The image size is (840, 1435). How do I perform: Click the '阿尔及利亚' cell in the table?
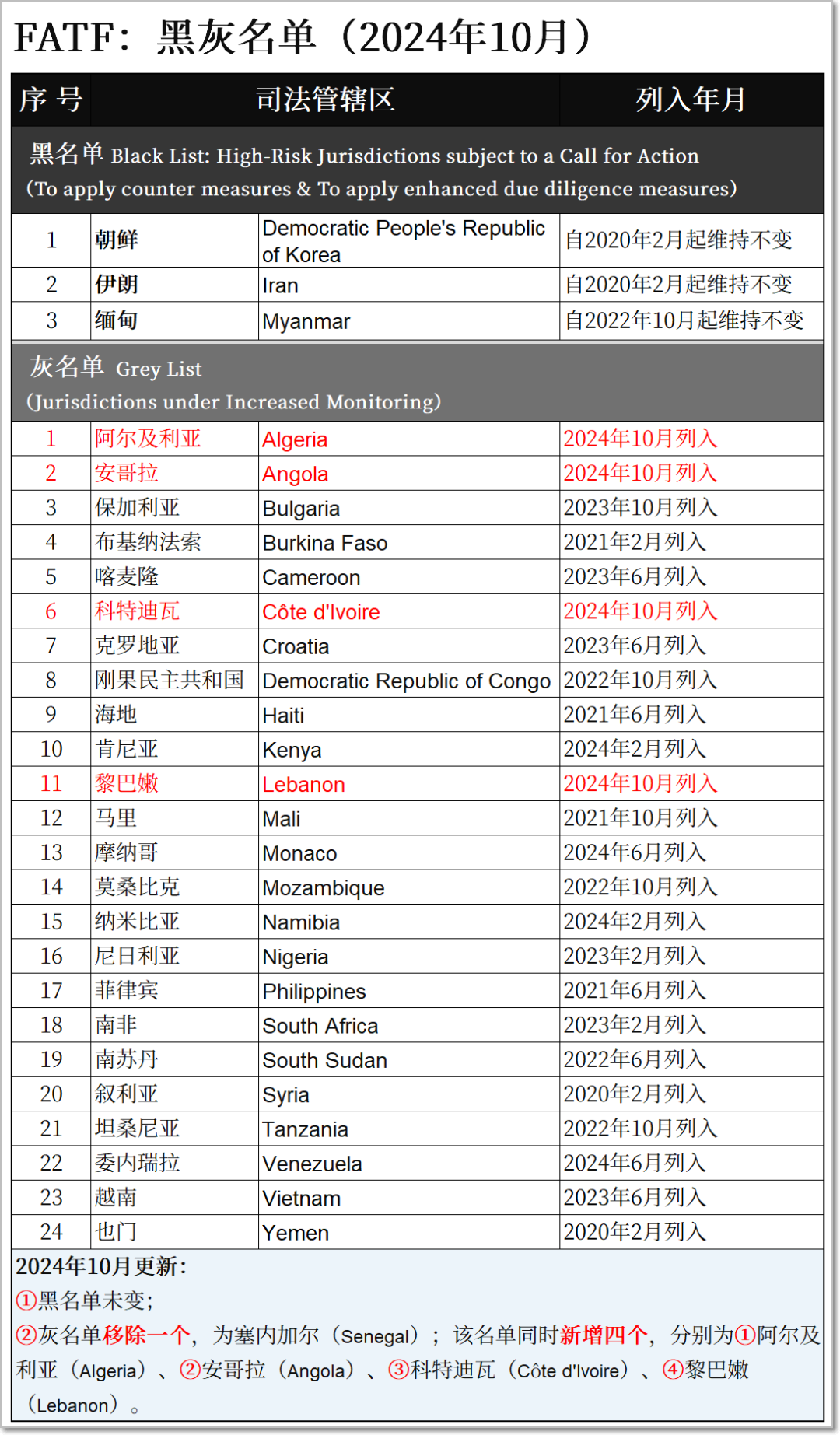(x=174, y=439)
